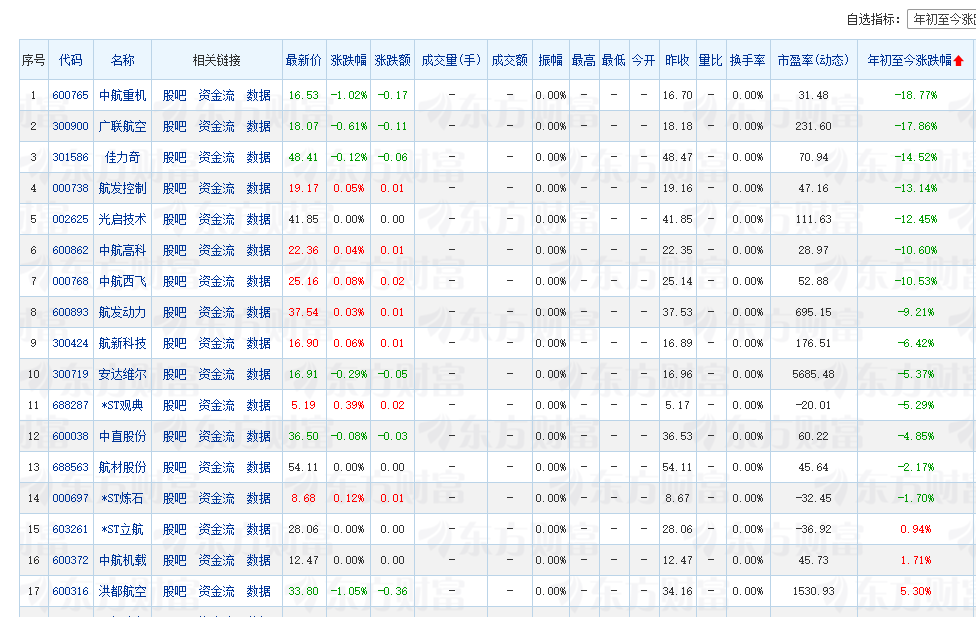Open 中航西飞 stock name link
976x617 pixels.
coord(123,281)
